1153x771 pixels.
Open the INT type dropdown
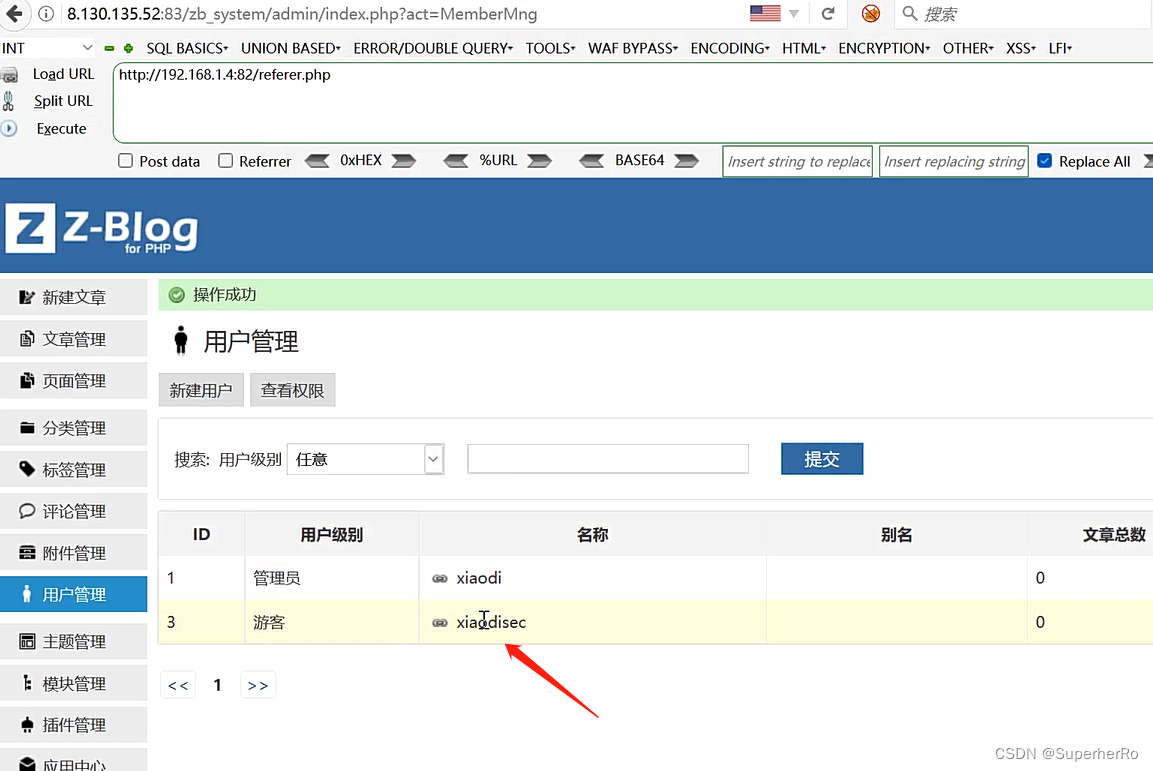48,47
